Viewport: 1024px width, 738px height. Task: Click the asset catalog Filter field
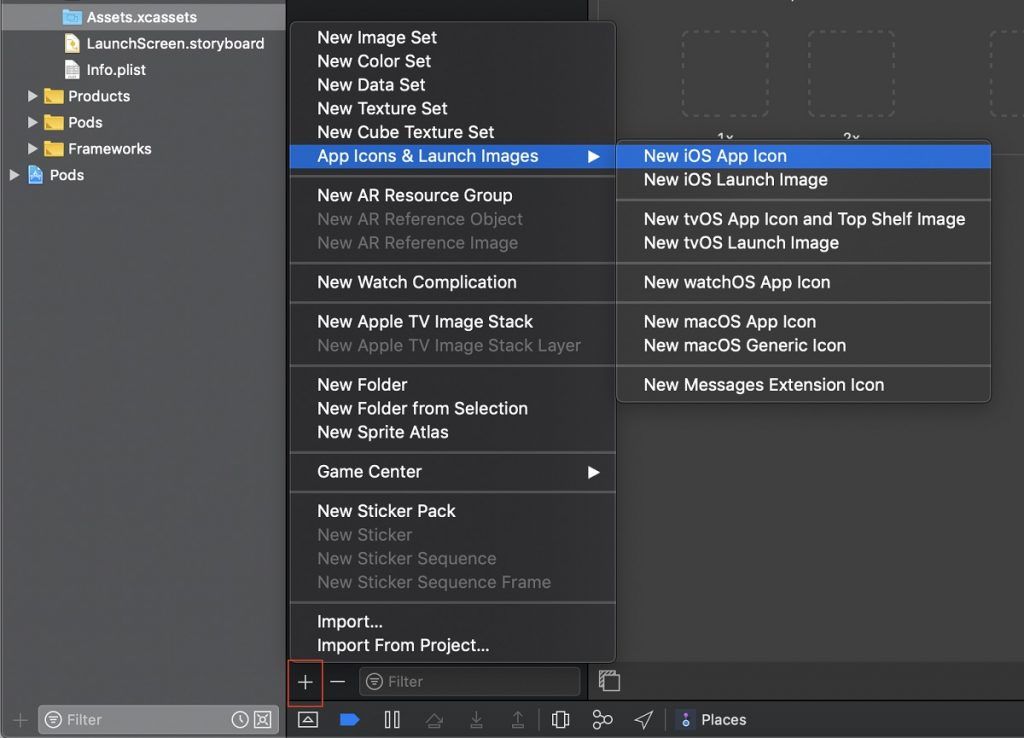pos(470,682)
